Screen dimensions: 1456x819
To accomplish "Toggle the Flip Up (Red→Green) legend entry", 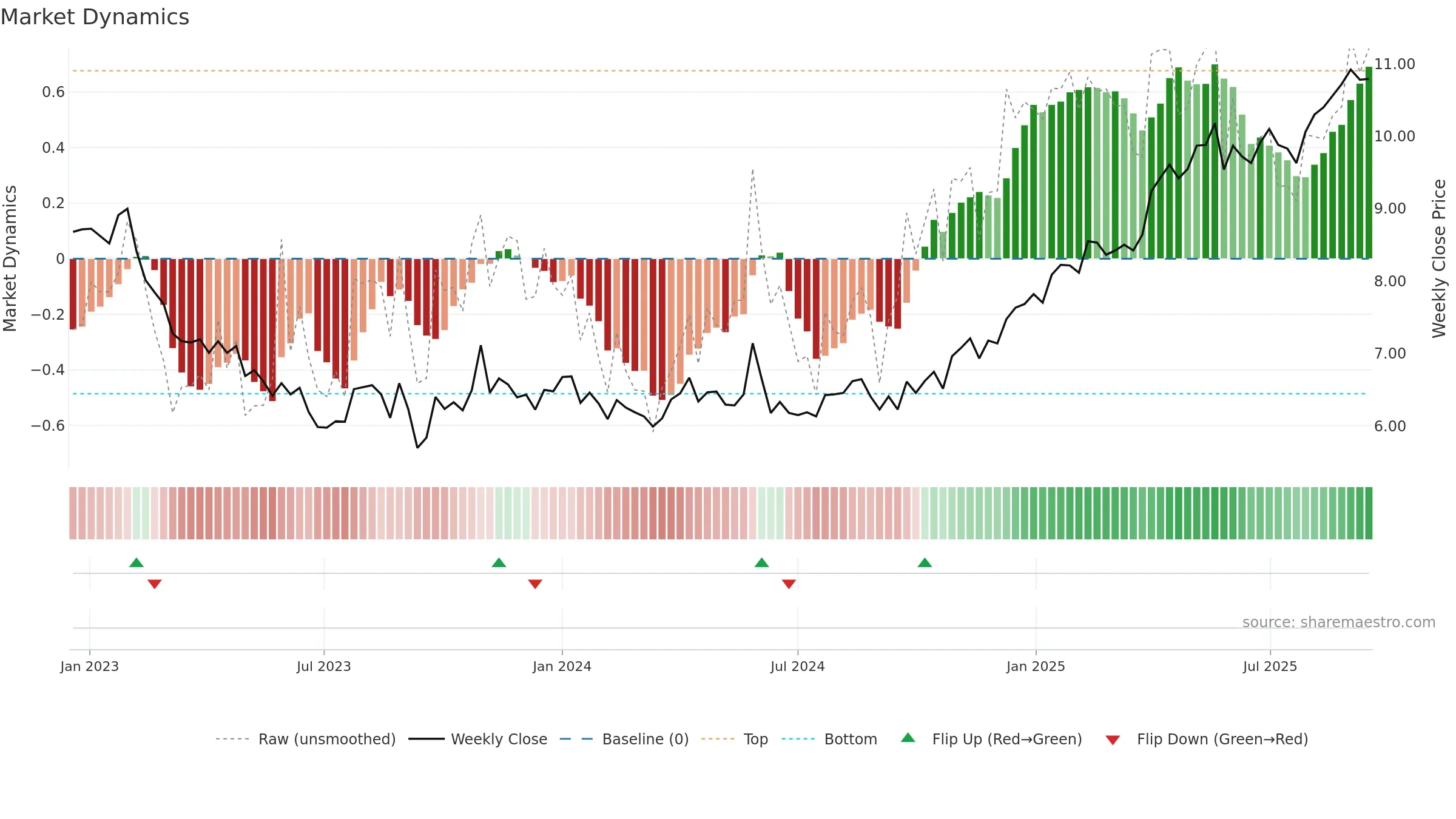I will (991, 739).
